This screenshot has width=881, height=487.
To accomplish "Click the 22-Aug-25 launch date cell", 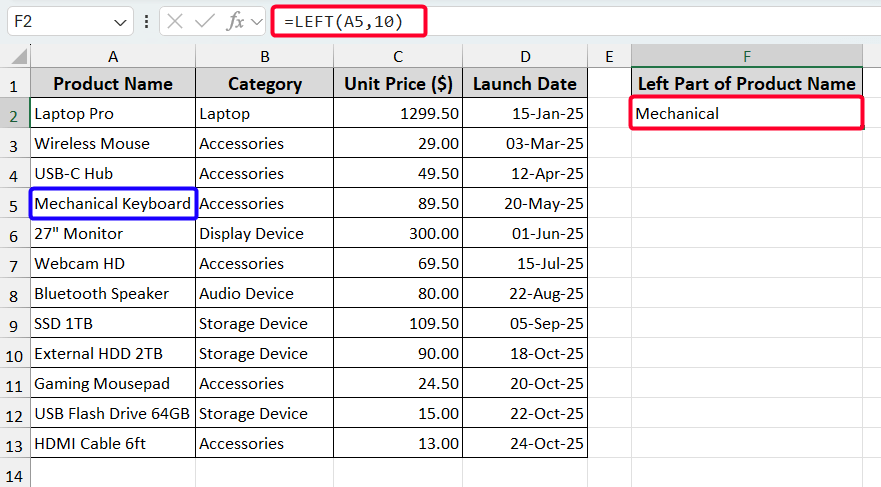I will coord(525,293).
